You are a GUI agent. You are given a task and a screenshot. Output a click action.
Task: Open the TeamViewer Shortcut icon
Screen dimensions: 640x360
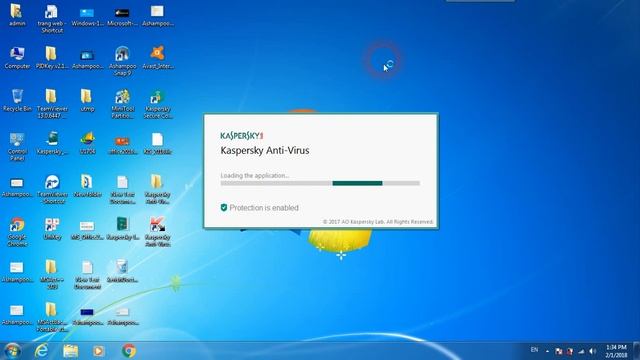[x=52, y=189]
